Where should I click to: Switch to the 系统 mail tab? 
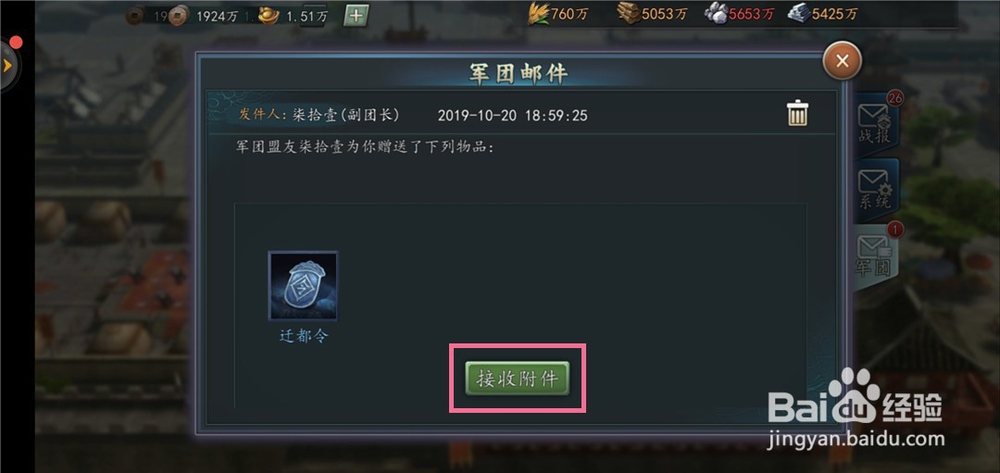coord(876,188)
